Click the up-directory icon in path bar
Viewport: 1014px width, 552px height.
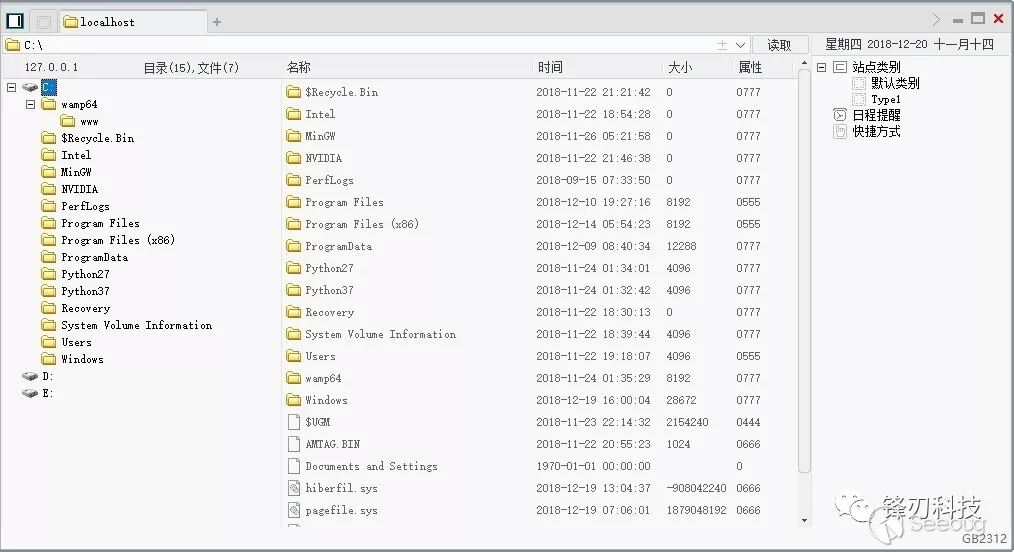[722, 45]
